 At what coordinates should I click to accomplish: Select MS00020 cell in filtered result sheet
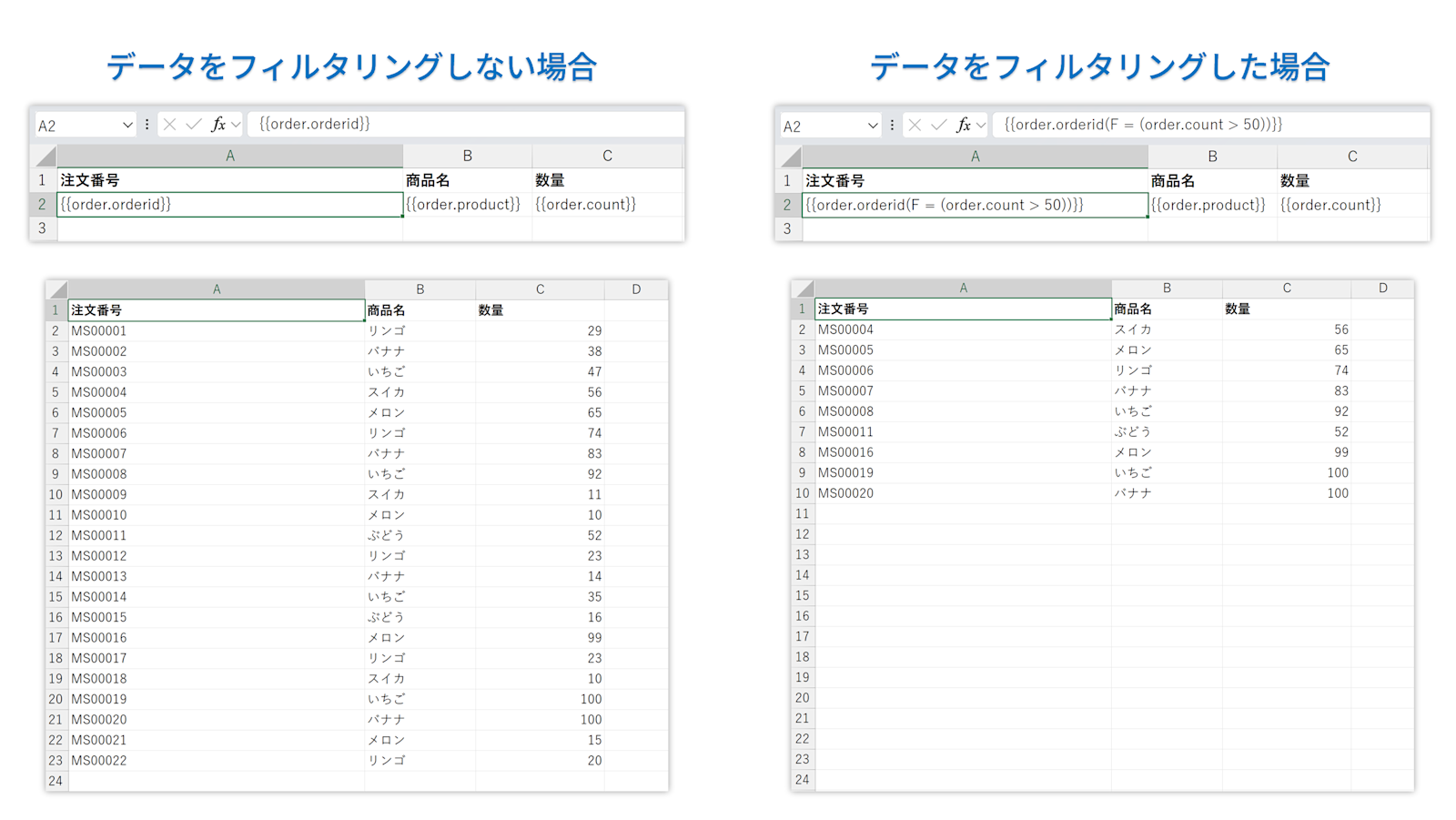[963, 493]
